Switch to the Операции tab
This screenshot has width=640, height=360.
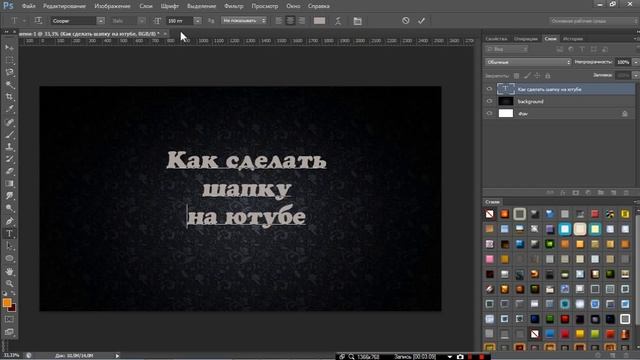click(x=526, y=39)
